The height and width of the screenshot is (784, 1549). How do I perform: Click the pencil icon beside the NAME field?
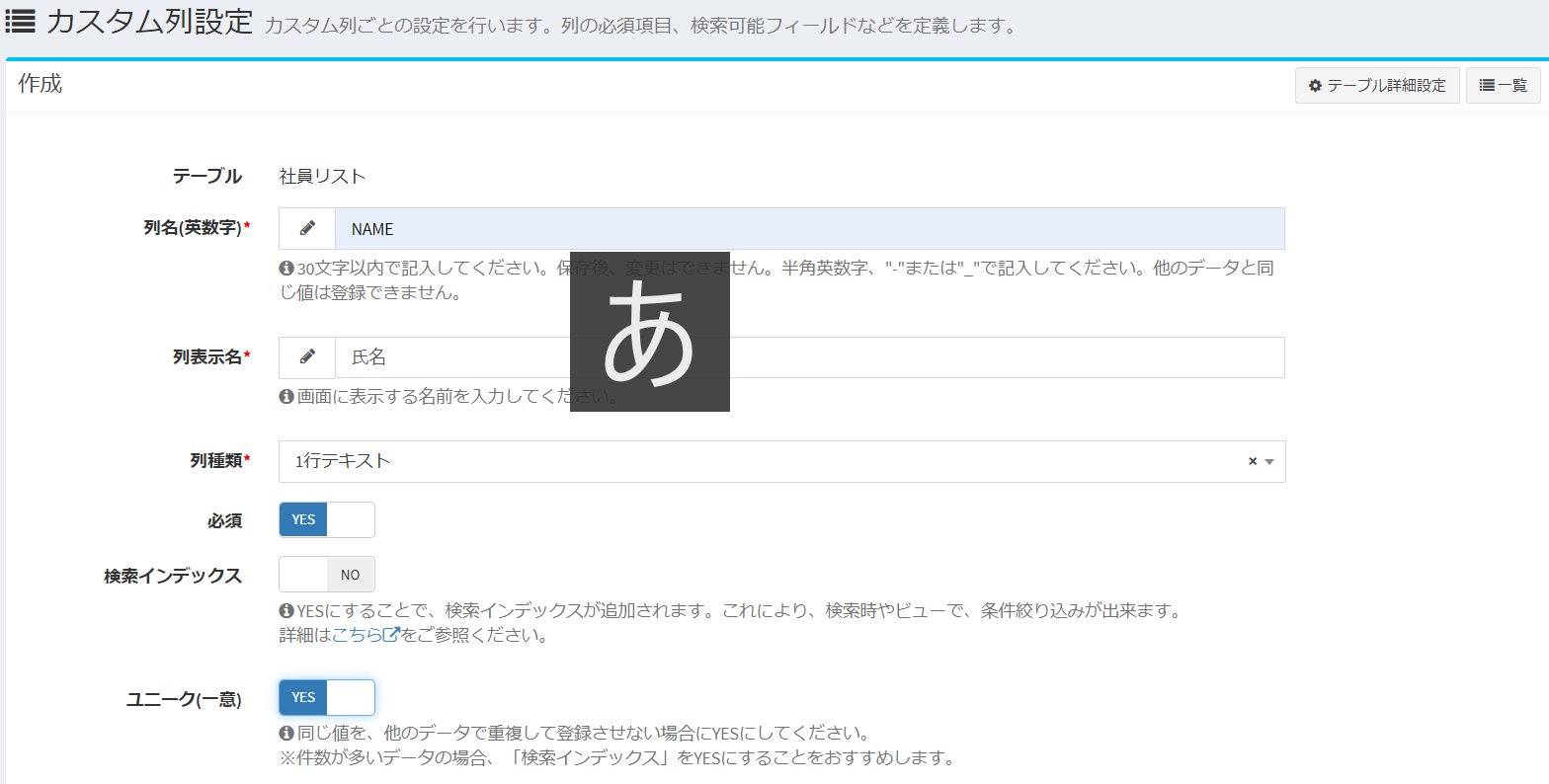click(307, 228)
